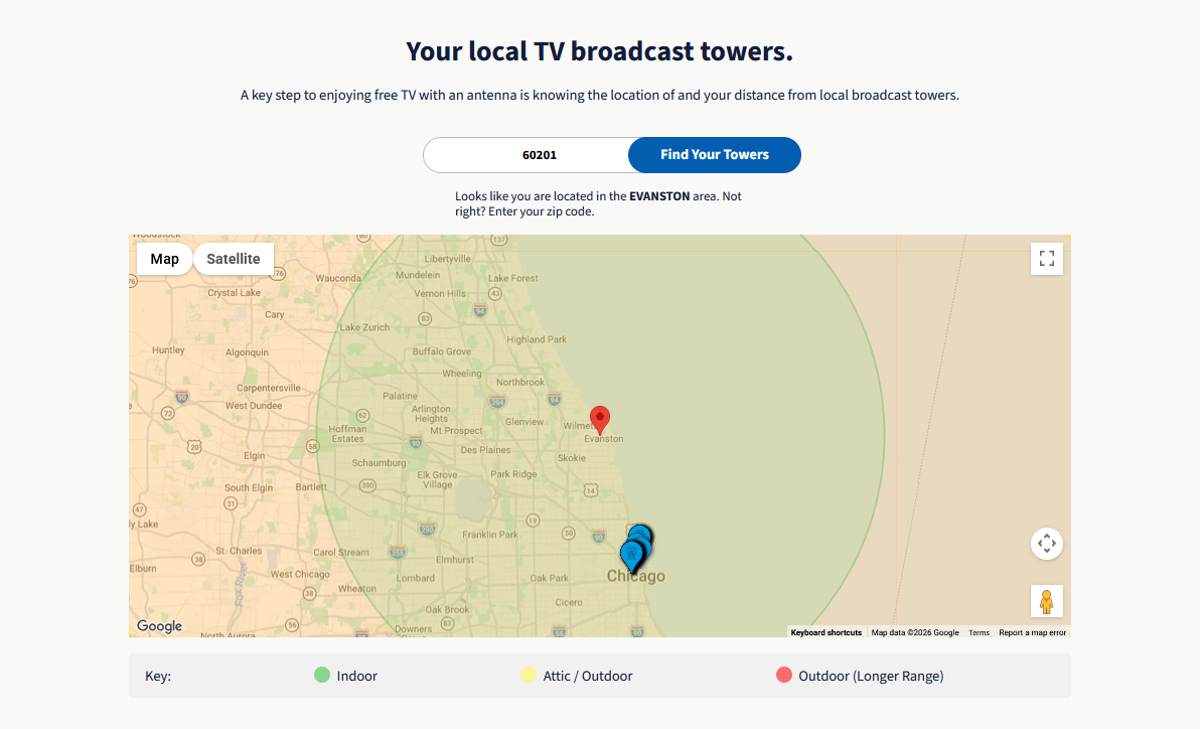
Task: Click the green Indoor key swatch
Action: tap(322, 675)
